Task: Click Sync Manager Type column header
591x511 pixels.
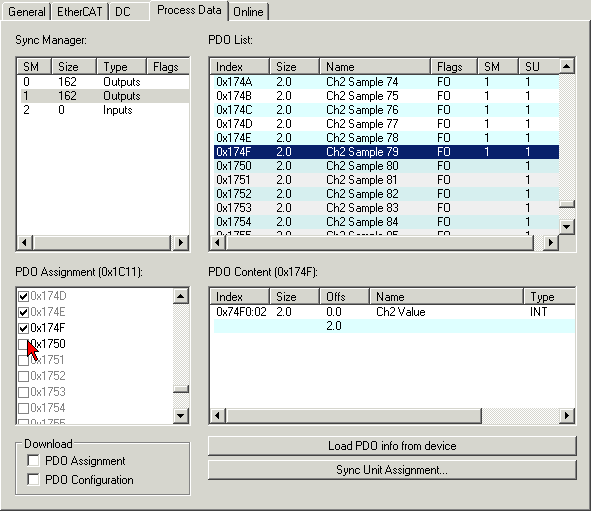Action: pos(121,67)
